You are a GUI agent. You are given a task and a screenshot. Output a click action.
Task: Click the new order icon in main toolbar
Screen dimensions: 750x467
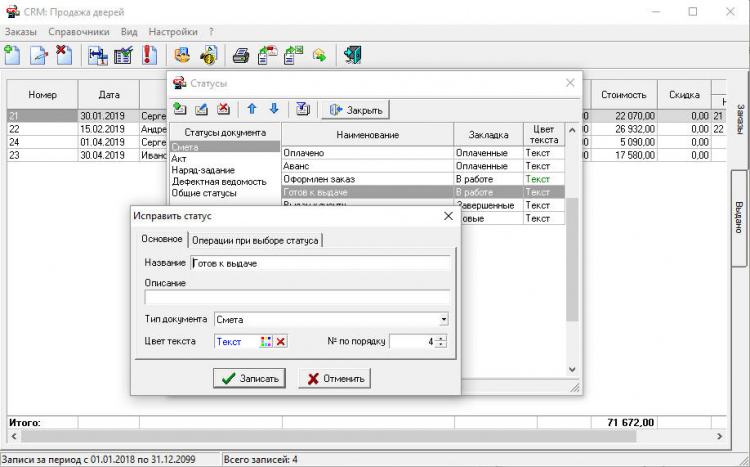[x=12, y=56]
